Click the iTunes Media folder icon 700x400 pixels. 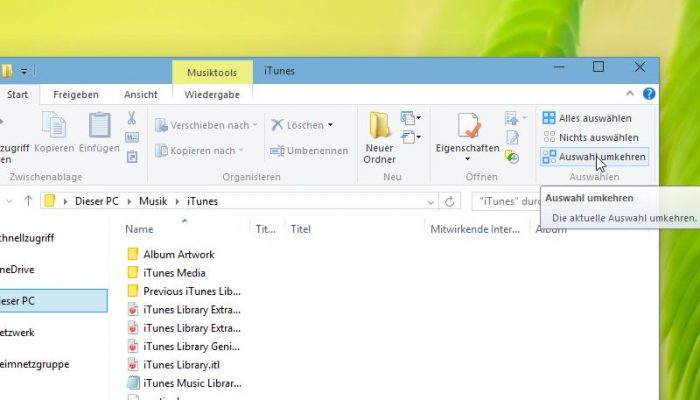coord(133,273)
